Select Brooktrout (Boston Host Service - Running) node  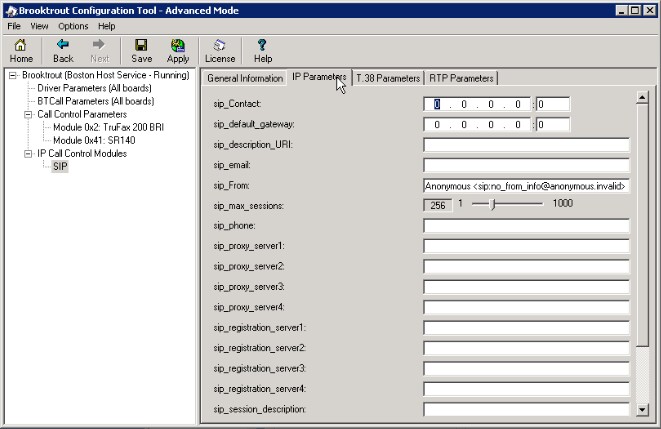(106, 75)
